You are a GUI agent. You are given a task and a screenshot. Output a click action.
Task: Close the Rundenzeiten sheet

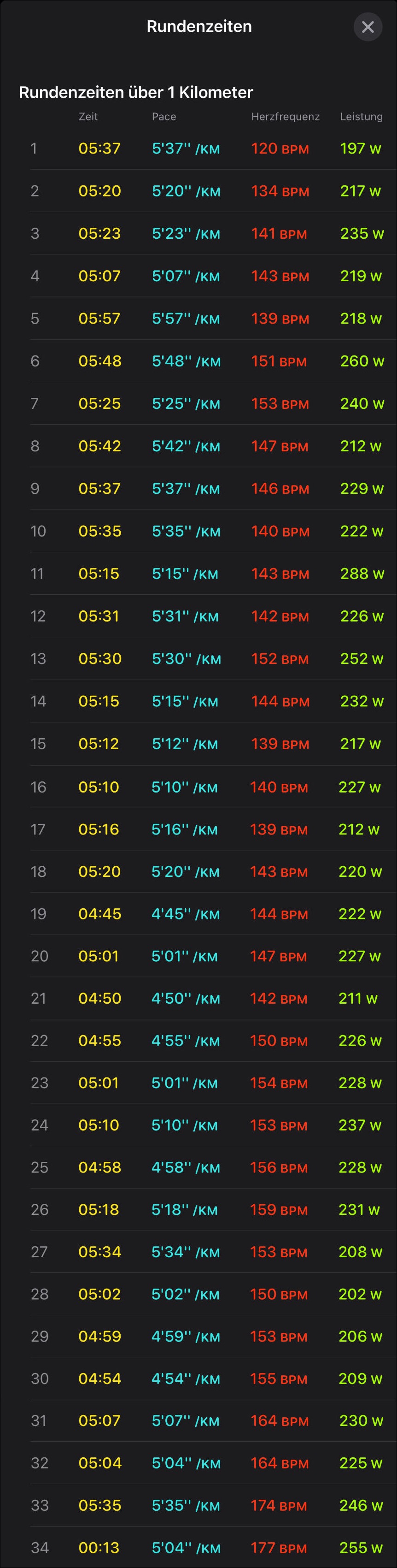[368, 27]
